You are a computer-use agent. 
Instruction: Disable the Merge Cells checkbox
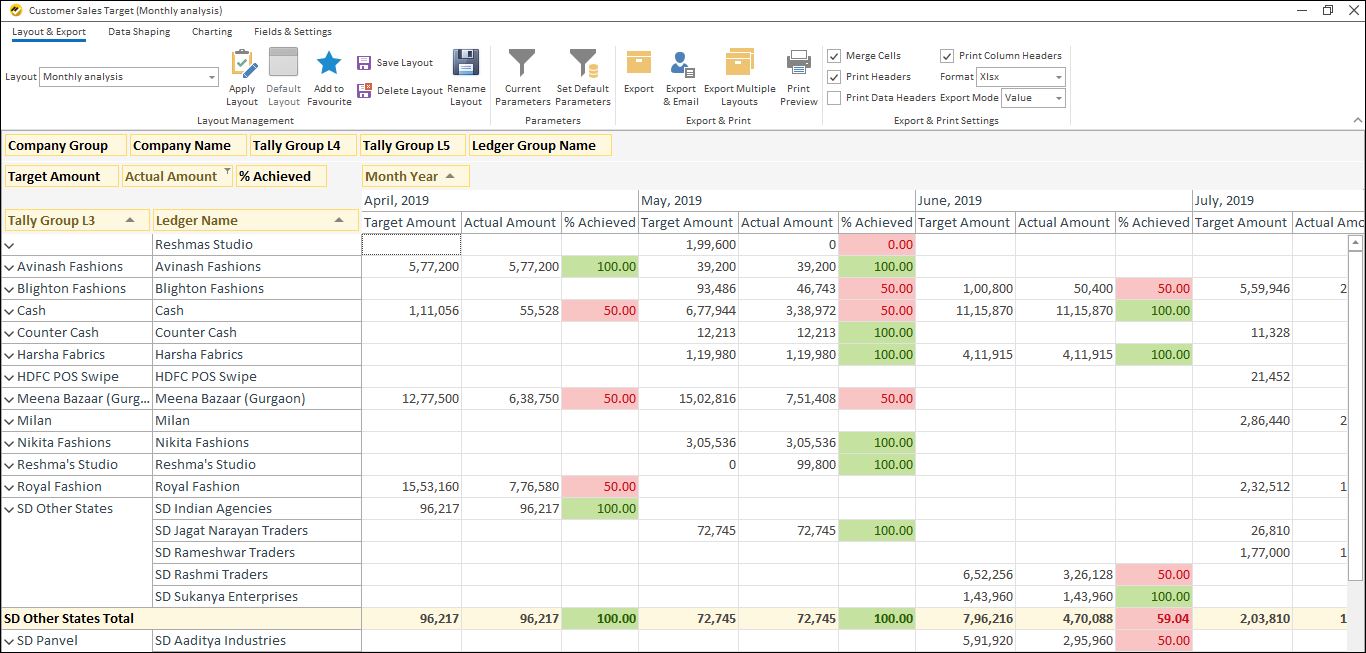click(834, 55)
